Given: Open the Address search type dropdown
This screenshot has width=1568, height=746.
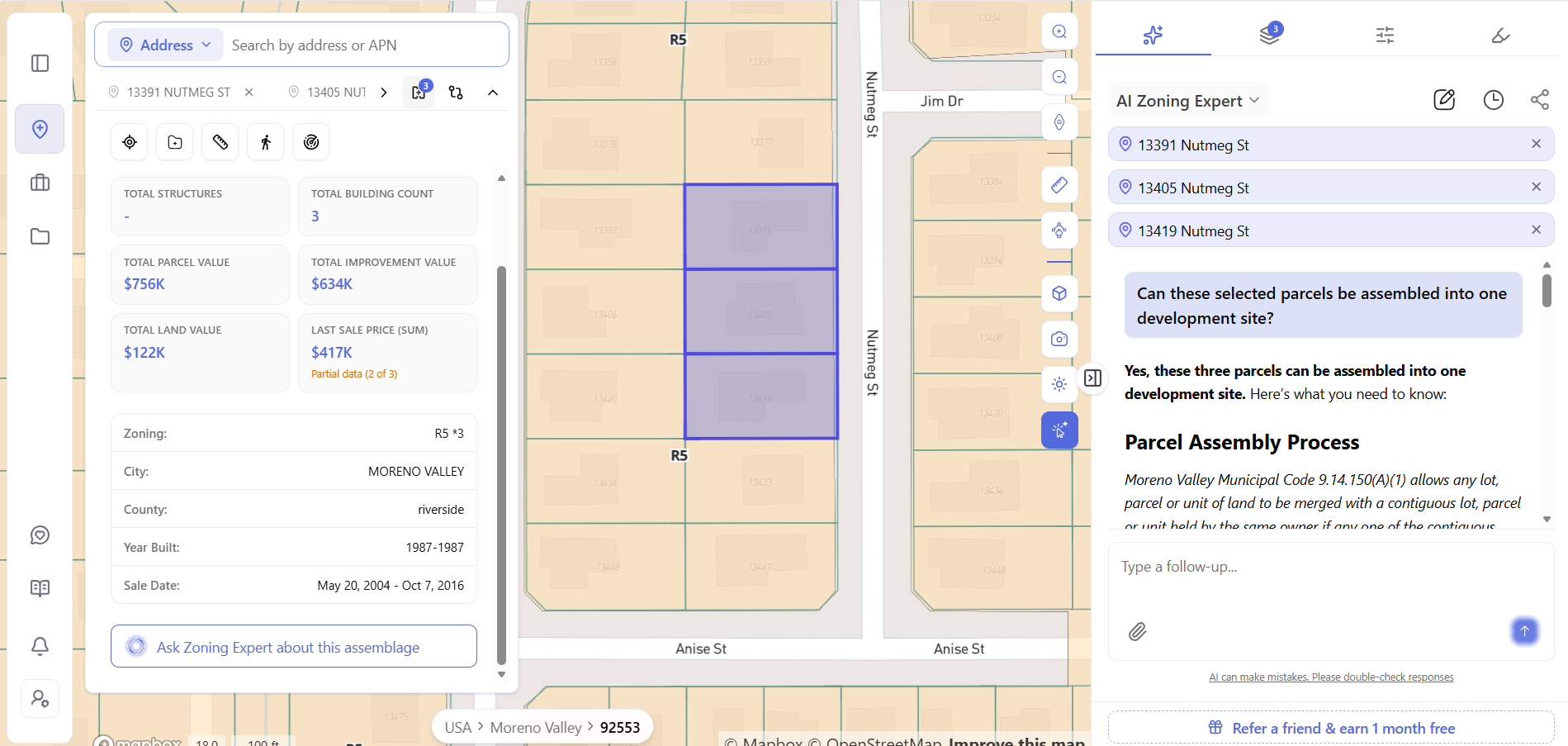Looking at the screenshot, I should pos(166,45).
